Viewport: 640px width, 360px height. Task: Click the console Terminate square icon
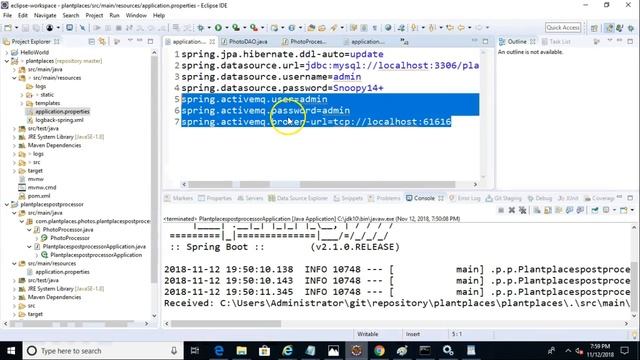501,210
